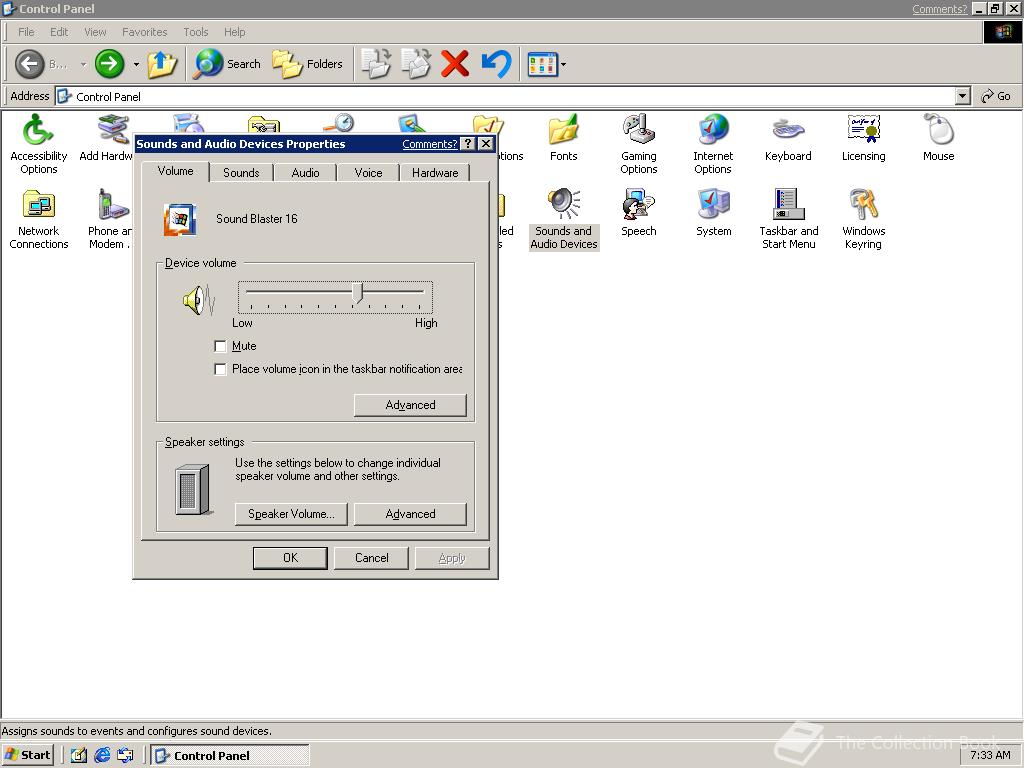Toggle the Folders pane button
Image resolution: width=1024 pixels, height=768 pixels.
pyautogui.click(x=307, y=64)
